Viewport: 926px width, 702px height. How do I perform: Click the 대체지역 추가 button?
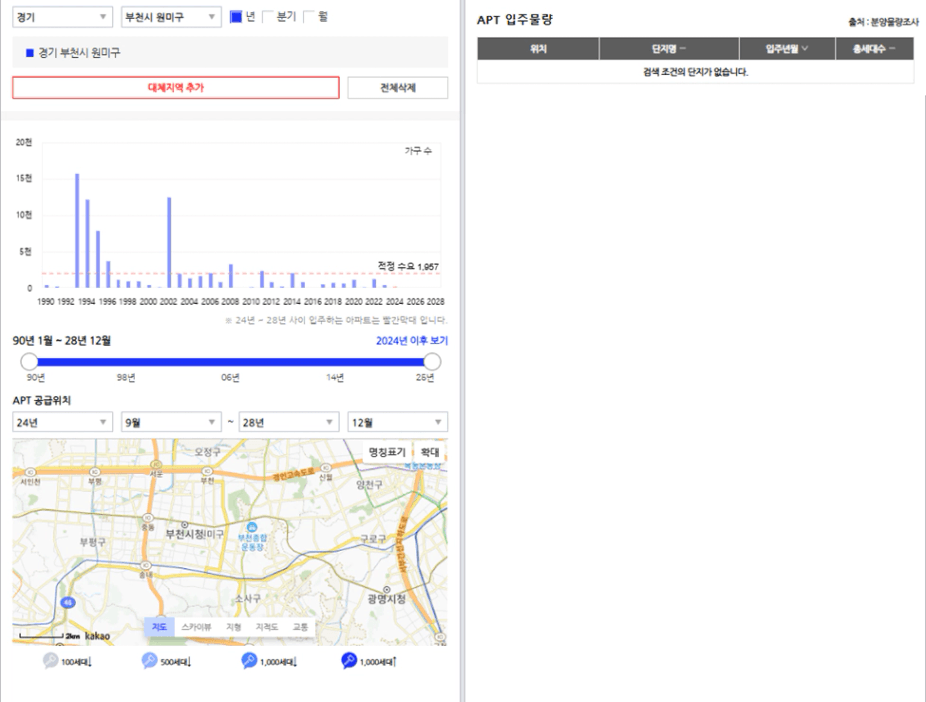click(176, 87)
